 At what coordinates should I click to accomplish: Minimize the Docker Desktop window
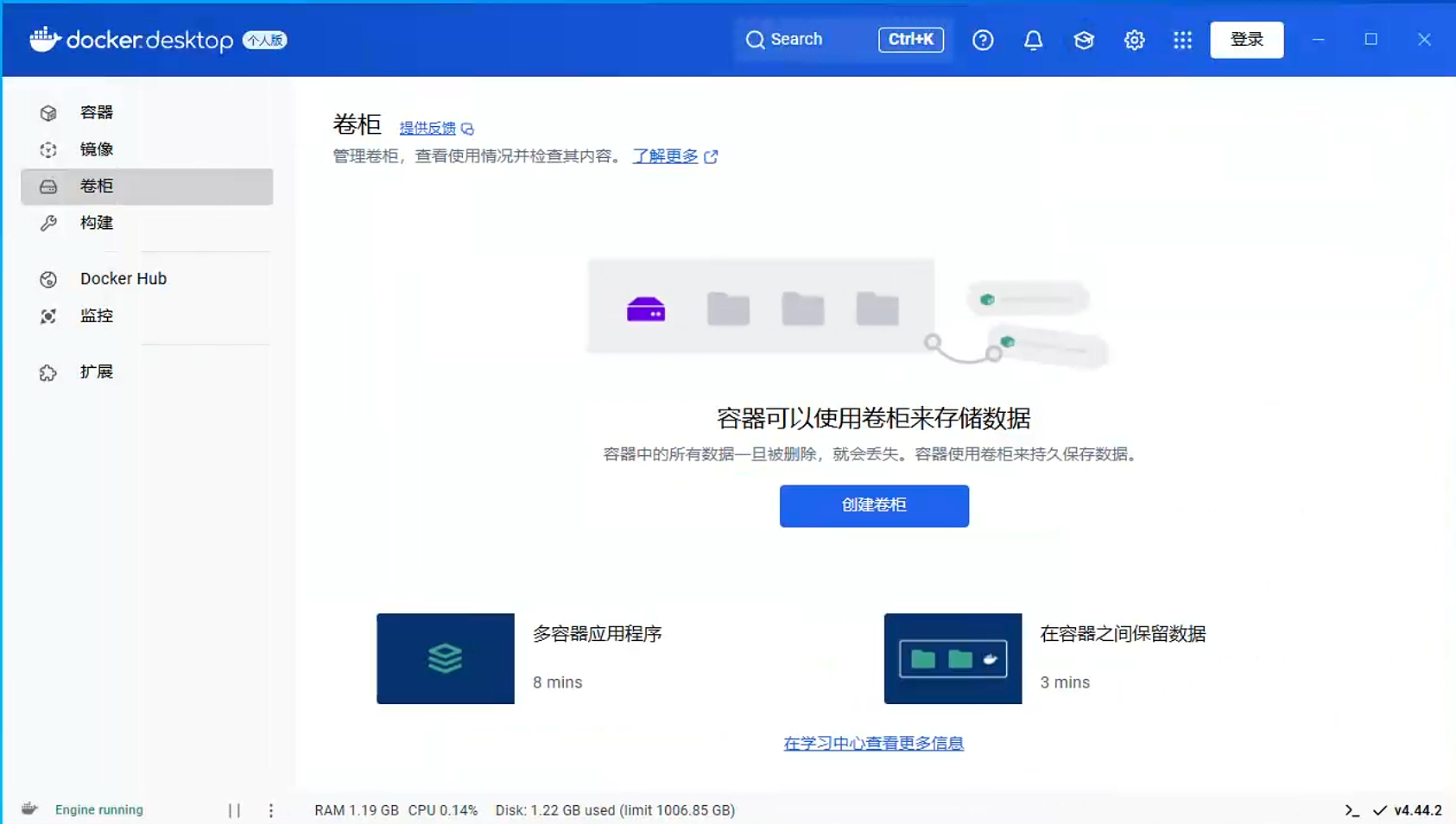click(x=1319, y=40)
